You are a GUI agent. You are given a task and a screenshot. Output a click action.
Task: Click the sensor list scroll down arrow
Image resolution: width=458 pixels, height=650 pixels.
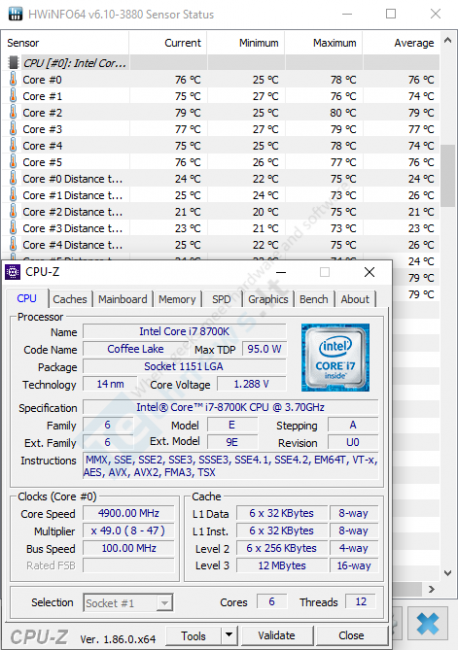448,573
